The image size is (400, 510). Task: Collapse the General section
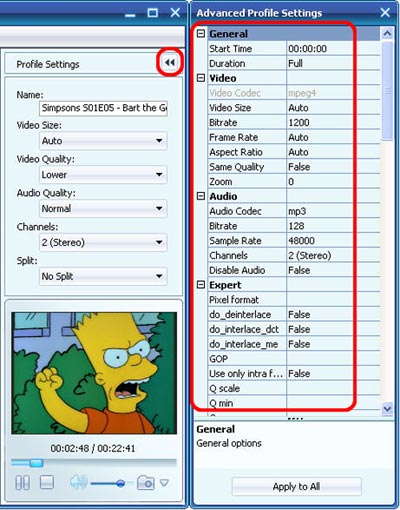[x=201, y=34]
